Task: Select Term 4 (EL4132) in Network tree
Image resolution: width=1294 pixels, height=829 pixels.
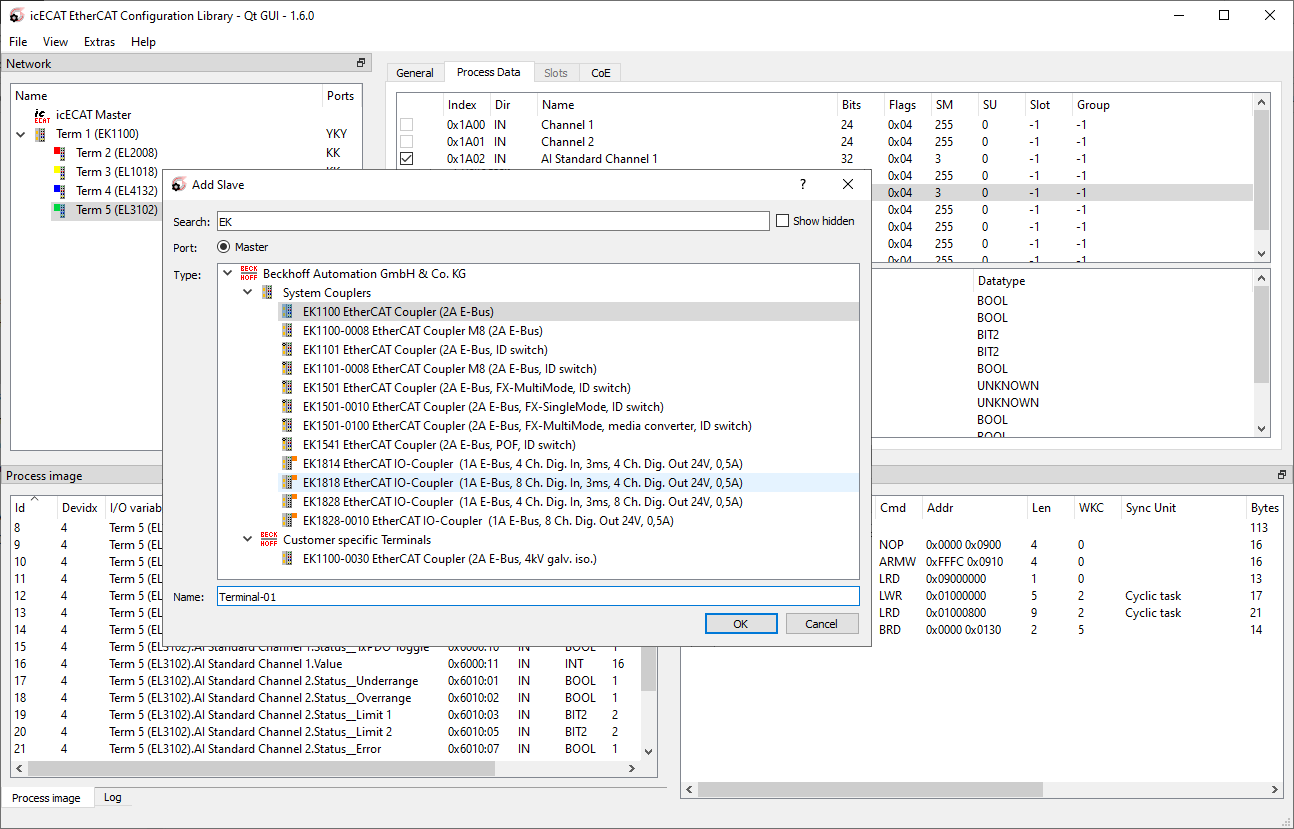Action: click(x=116, y=191)
